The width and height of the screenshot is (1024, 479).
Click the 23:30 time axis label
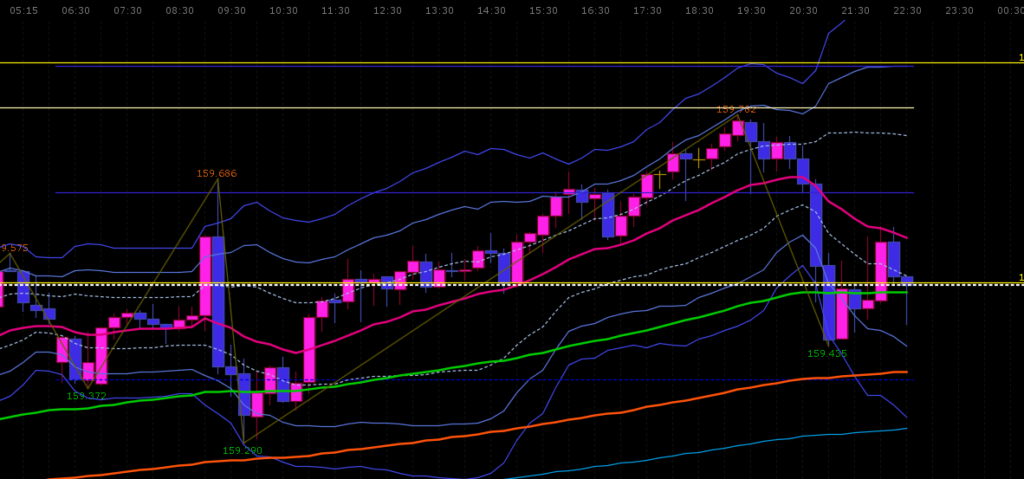click(959, 10)
